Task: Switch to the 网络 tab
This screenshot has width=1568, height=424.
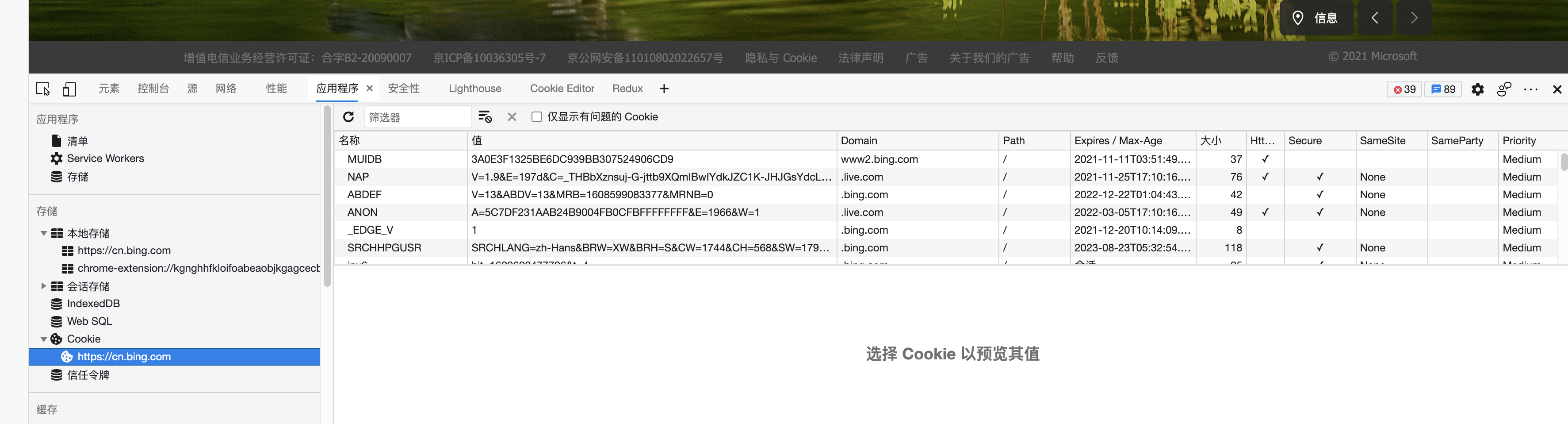Action: [x=226, y=89]
